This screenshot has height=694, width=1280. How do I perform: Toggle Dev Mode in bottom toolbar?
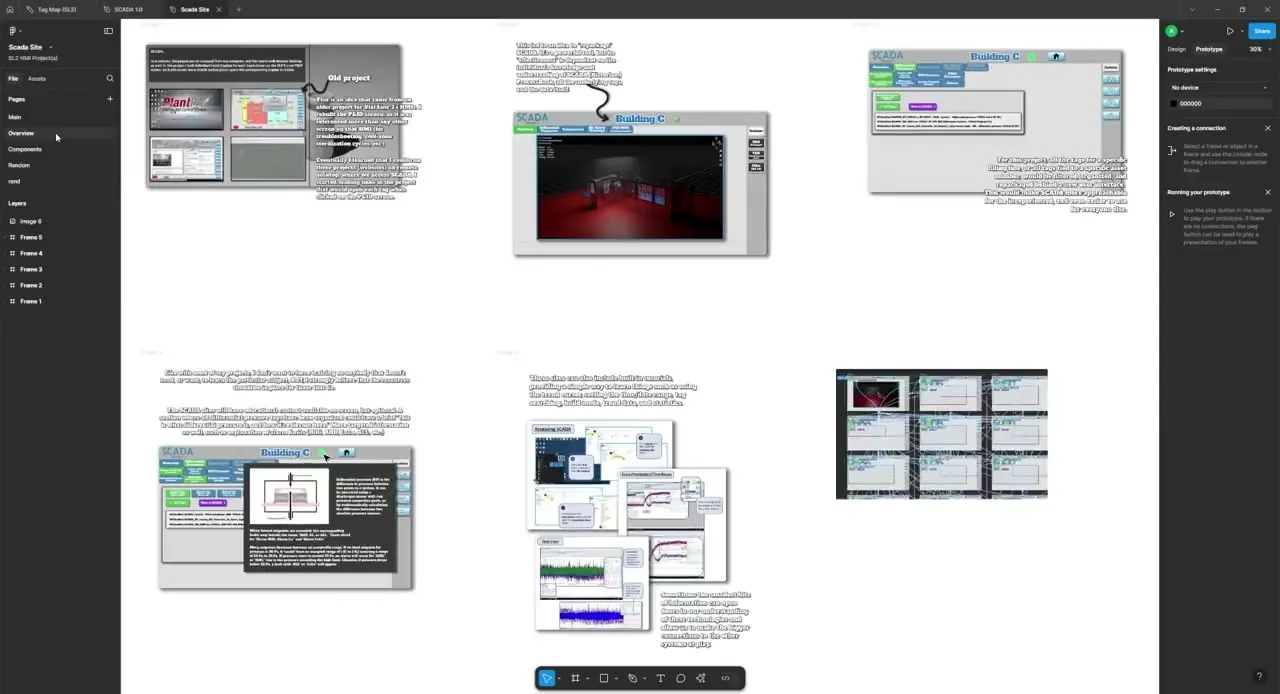coord(726,678)
